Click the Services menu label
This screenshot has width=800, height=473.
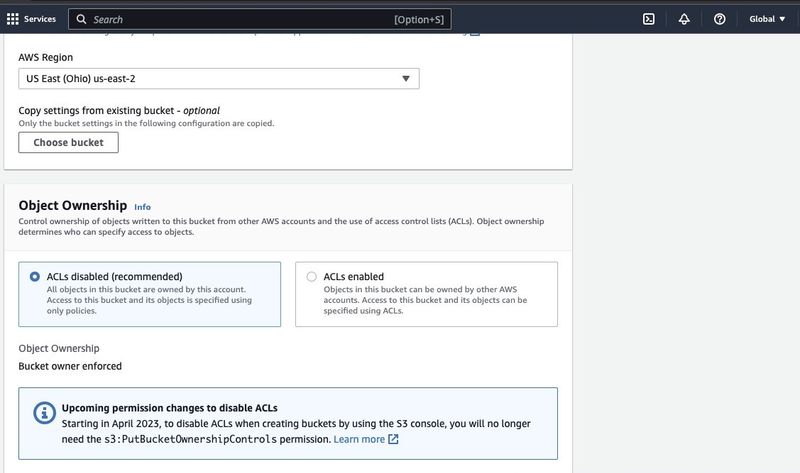[40, 18]
